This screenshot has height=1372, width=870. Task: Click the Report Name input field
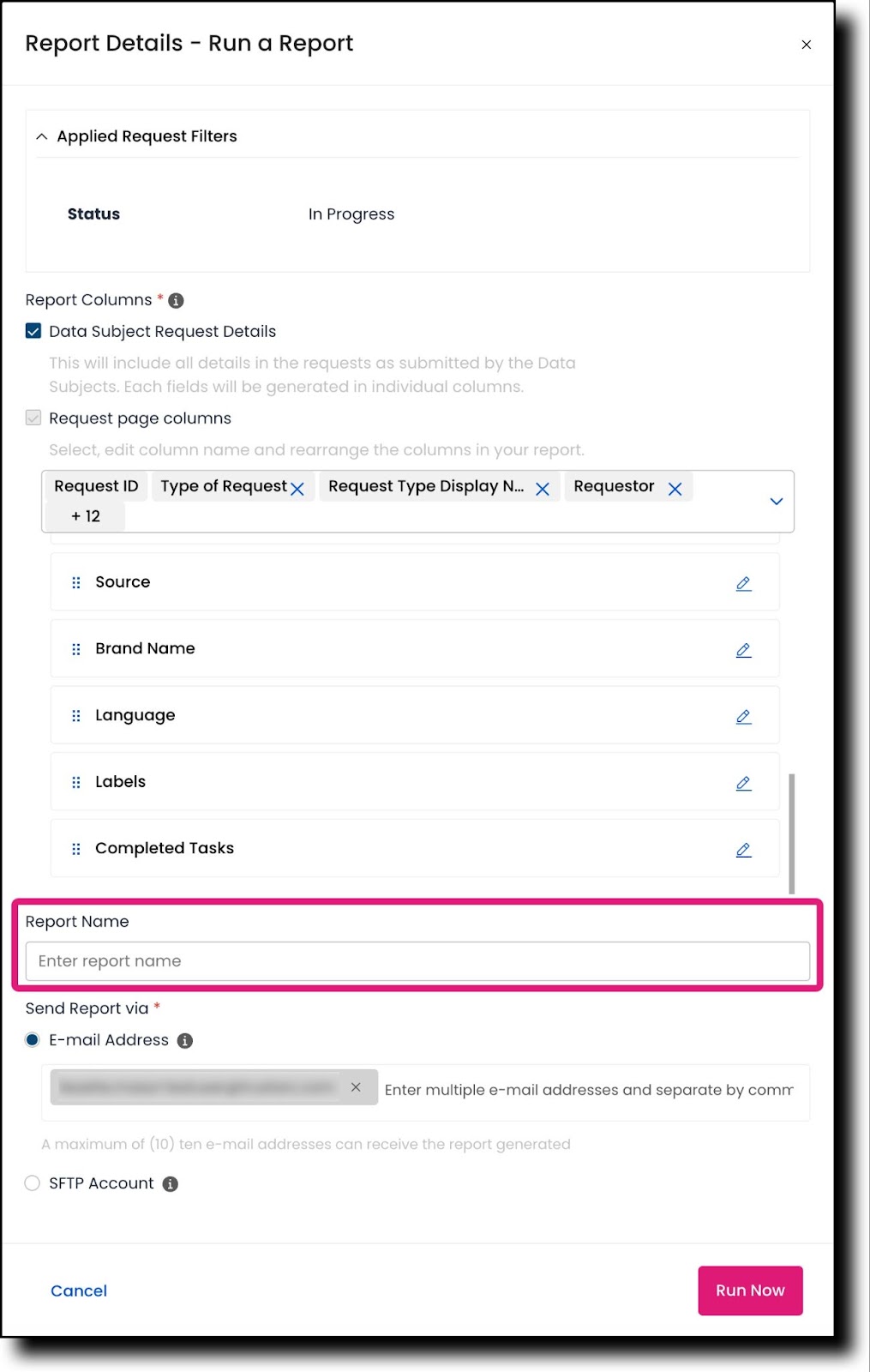click(417, 961)
